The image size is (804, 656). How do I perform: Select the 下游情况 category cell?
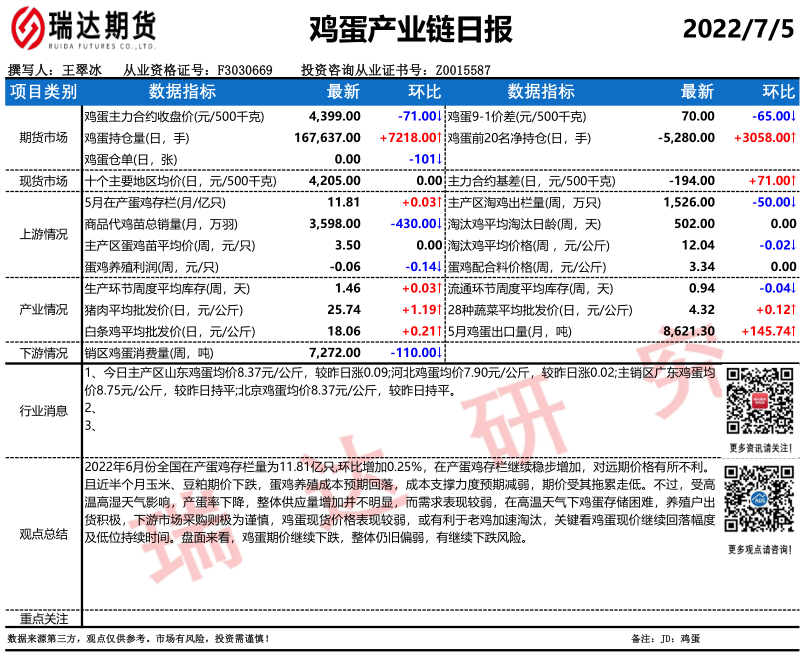click(42, 353)
